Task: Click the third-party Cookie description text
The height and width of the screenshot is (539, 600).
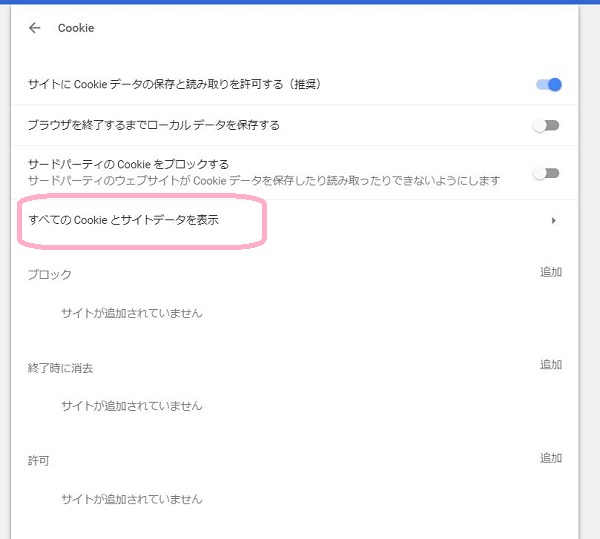Action: click(x=264, y=180)
